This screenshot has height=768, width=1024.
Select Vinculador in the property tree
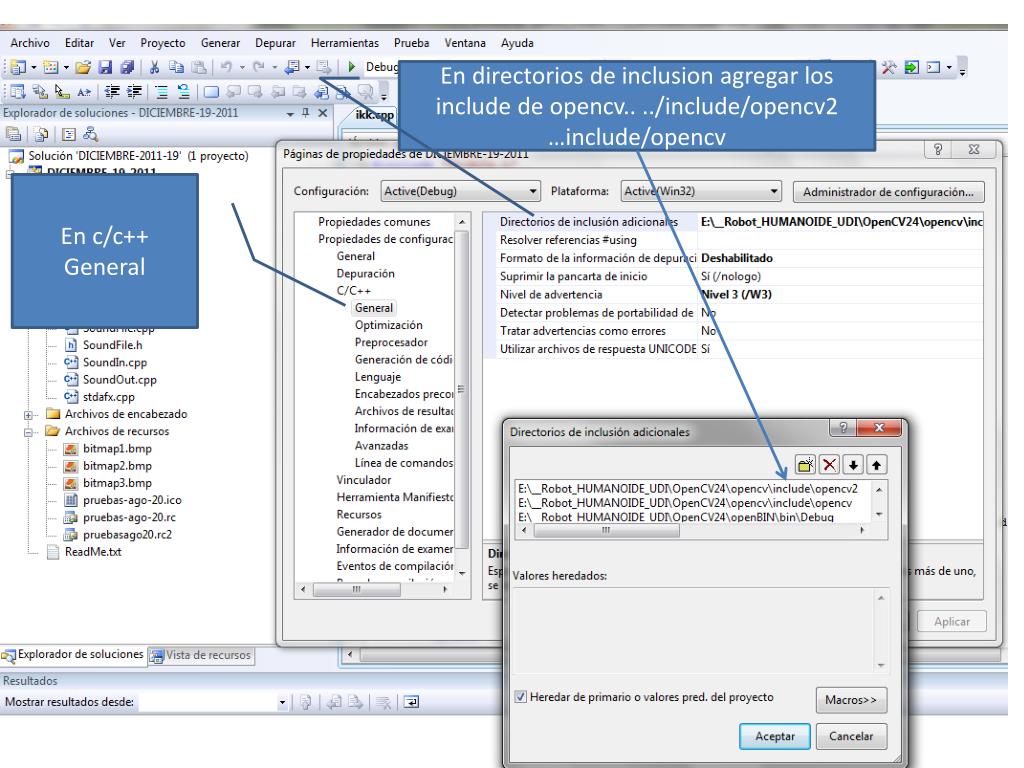[x=364, y=480]
